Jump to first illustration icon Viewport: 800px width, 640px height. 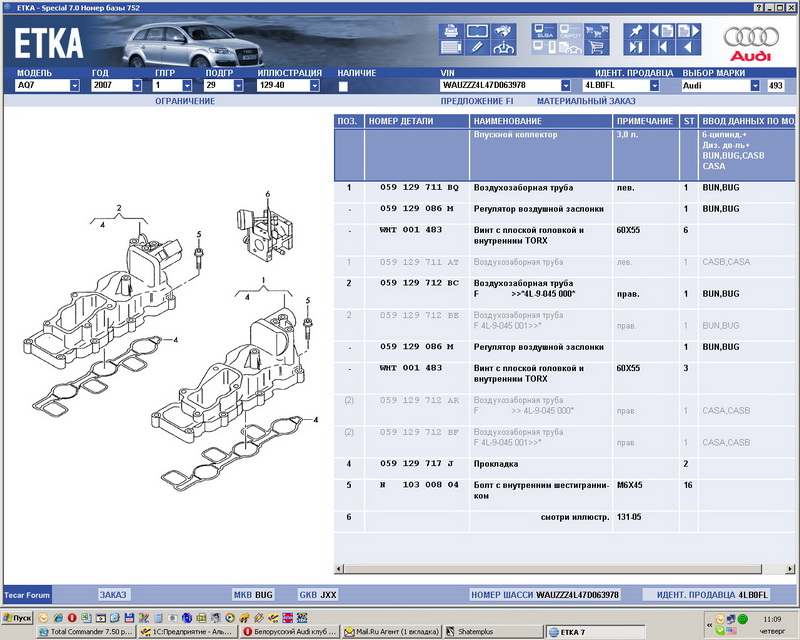(662, 47)
